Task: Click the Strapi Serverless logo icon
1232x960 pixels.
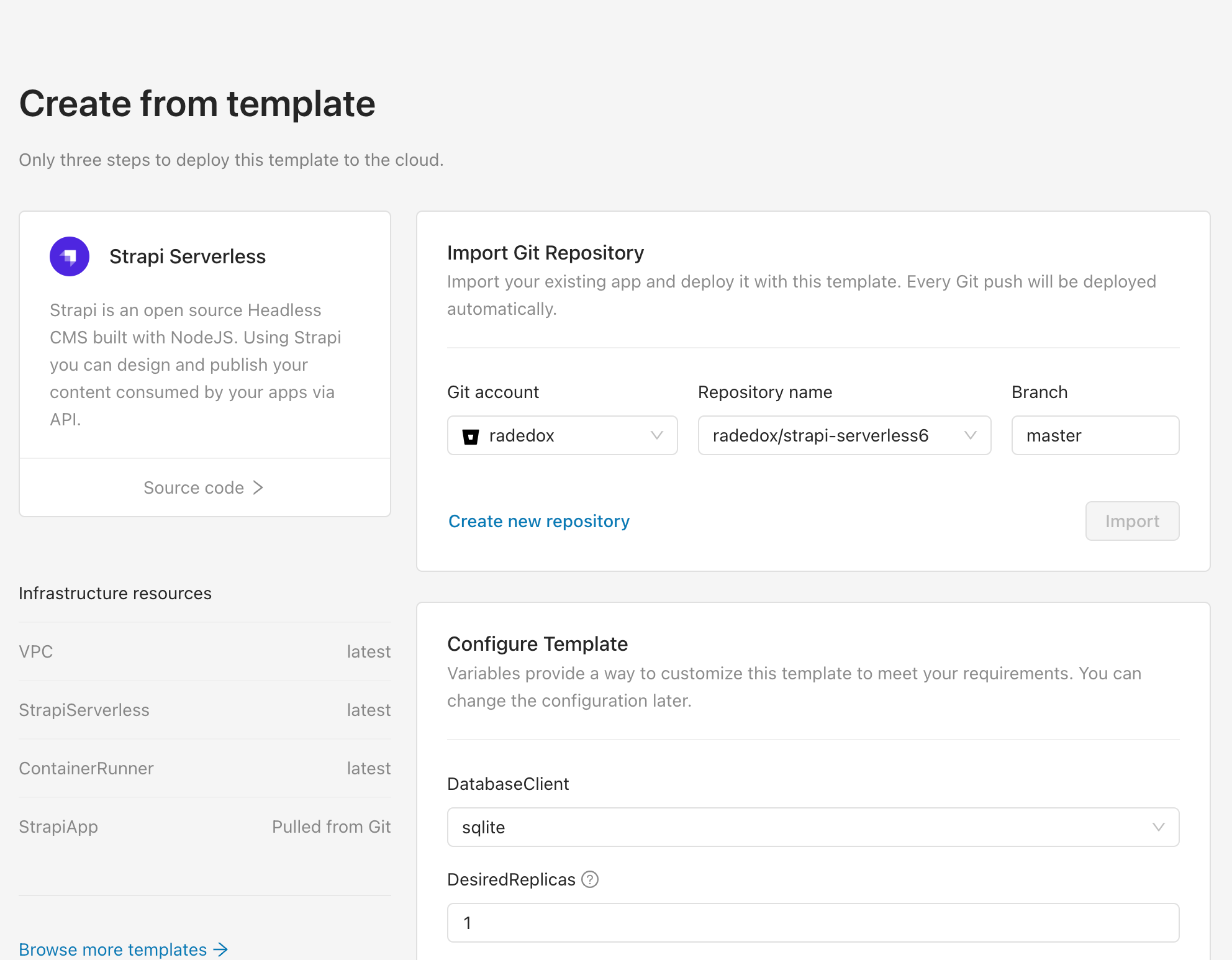Action: click(x=70, y=256)
